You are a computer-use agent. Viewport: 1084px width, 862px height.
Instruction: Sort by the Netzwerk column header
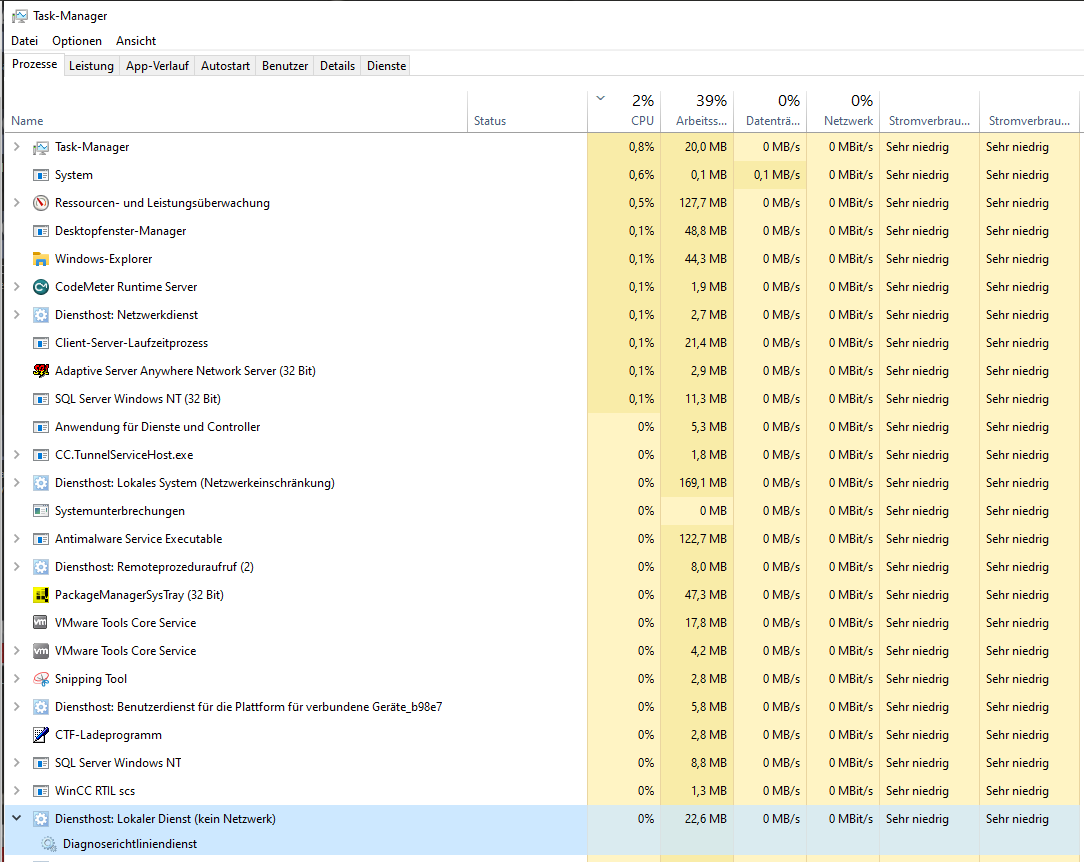843,111
